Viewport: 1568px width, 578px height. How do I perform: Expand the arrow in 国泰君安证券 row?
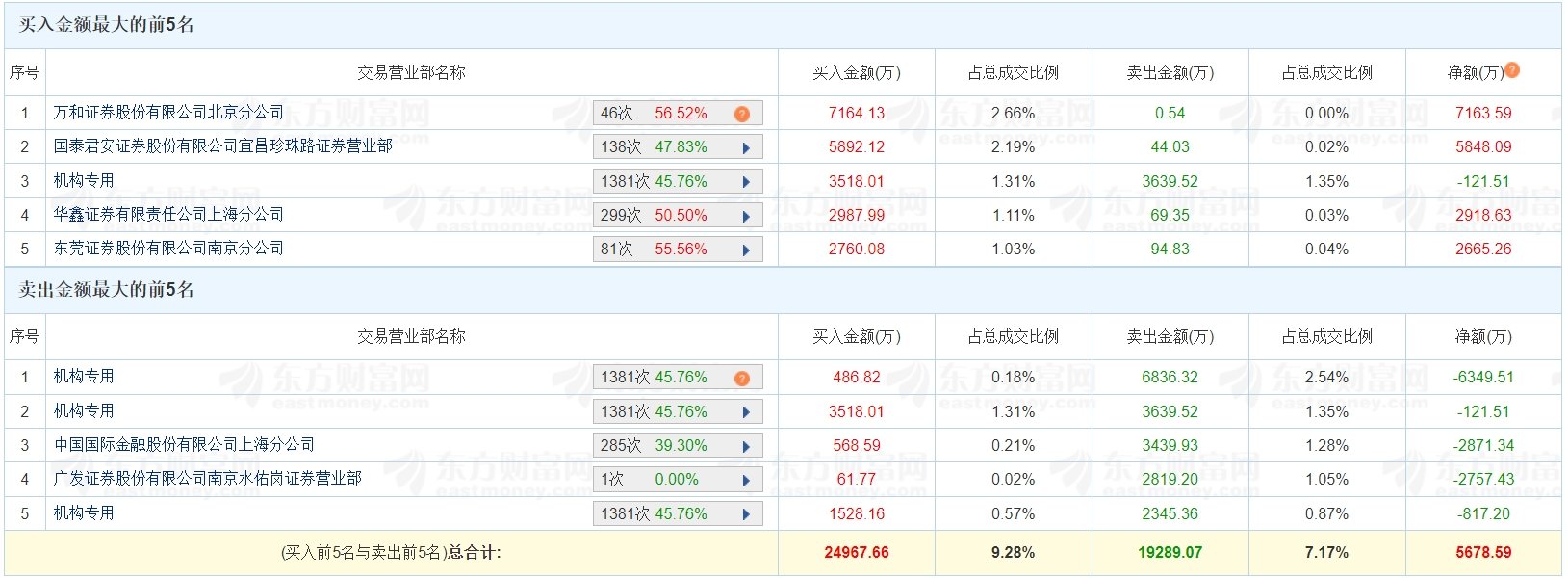[746, 147]
